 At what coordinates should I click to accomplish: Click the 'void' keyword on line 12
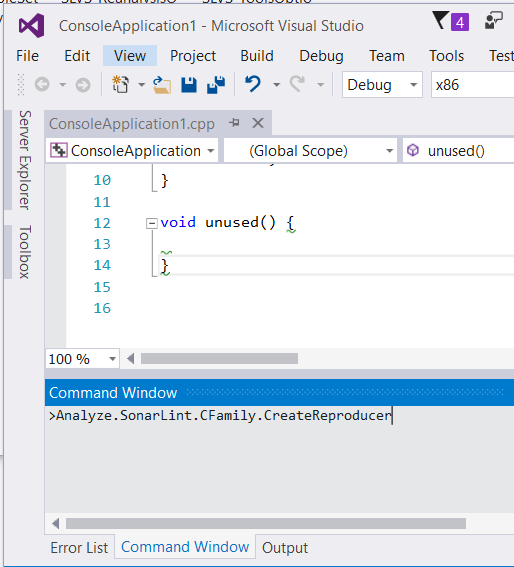coord(178,222)
